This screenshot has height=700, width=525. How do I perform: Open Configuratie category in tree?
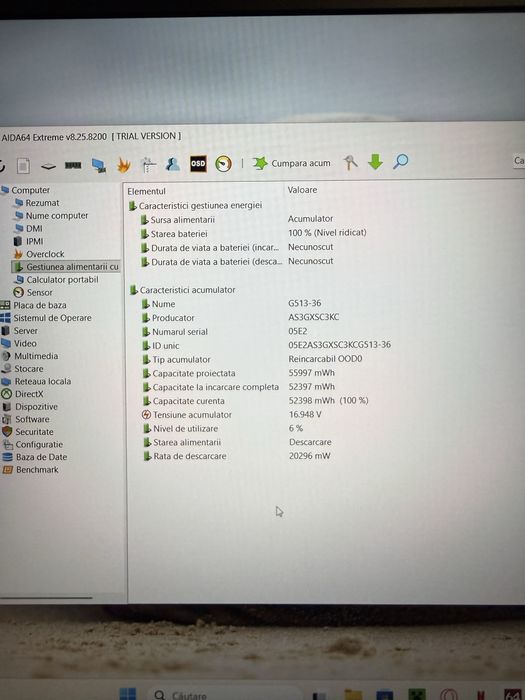tap(33, 445)
